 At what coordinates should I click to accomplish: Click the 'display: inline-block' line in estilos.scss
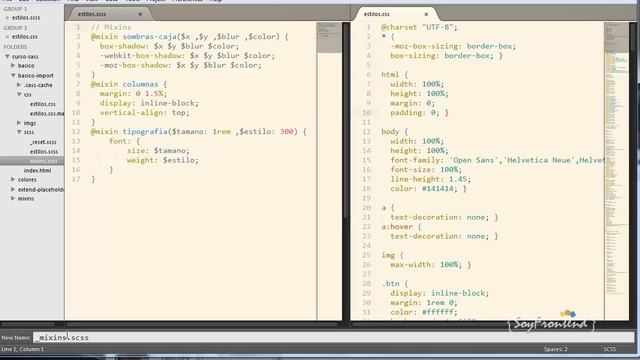149,103
